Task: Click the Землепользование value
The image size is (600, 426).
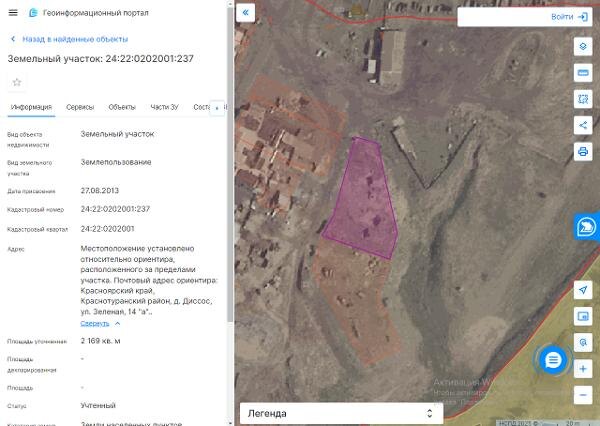Action: [116, 162]
